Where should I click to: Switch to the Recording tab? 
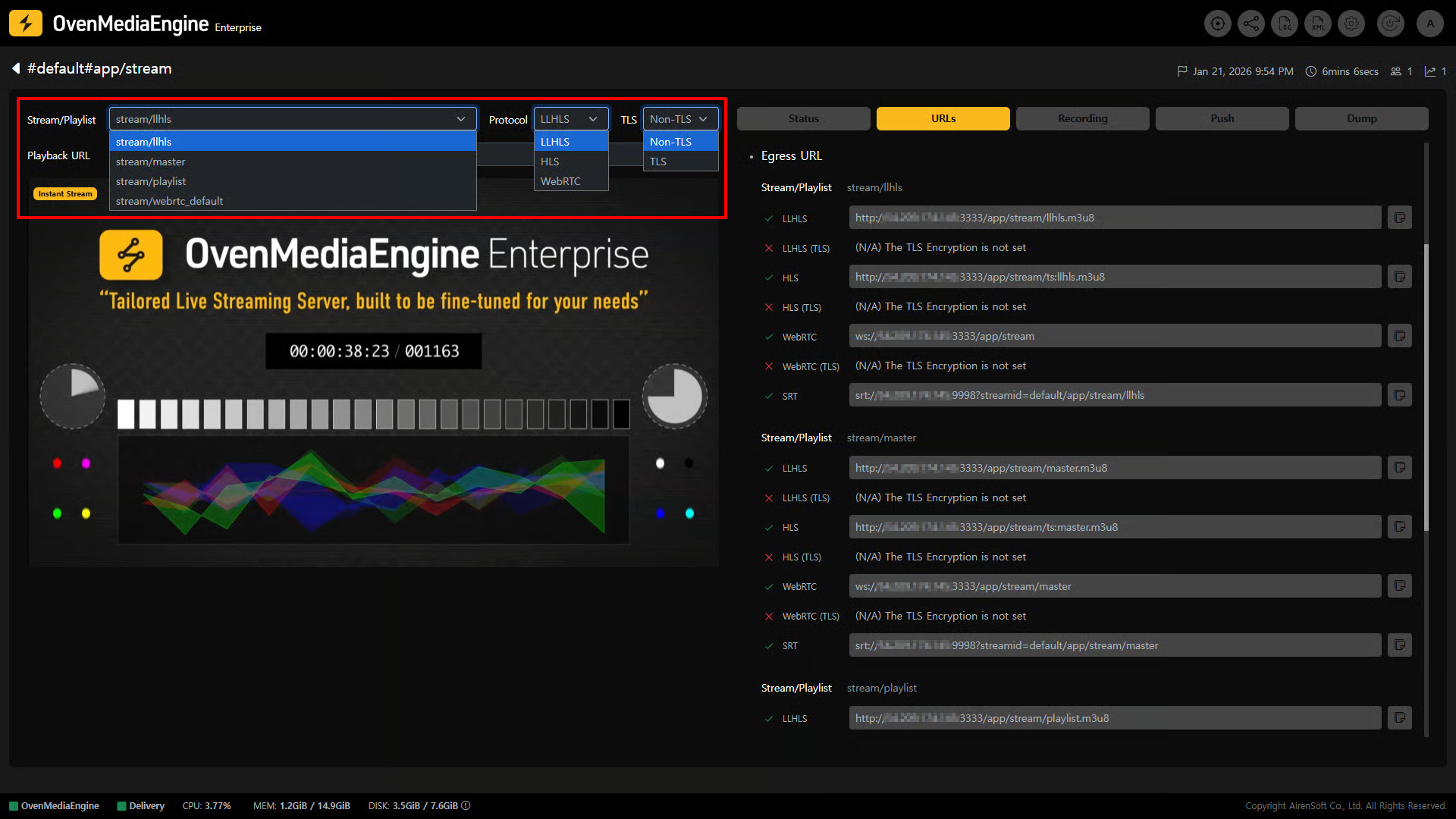1082,118
